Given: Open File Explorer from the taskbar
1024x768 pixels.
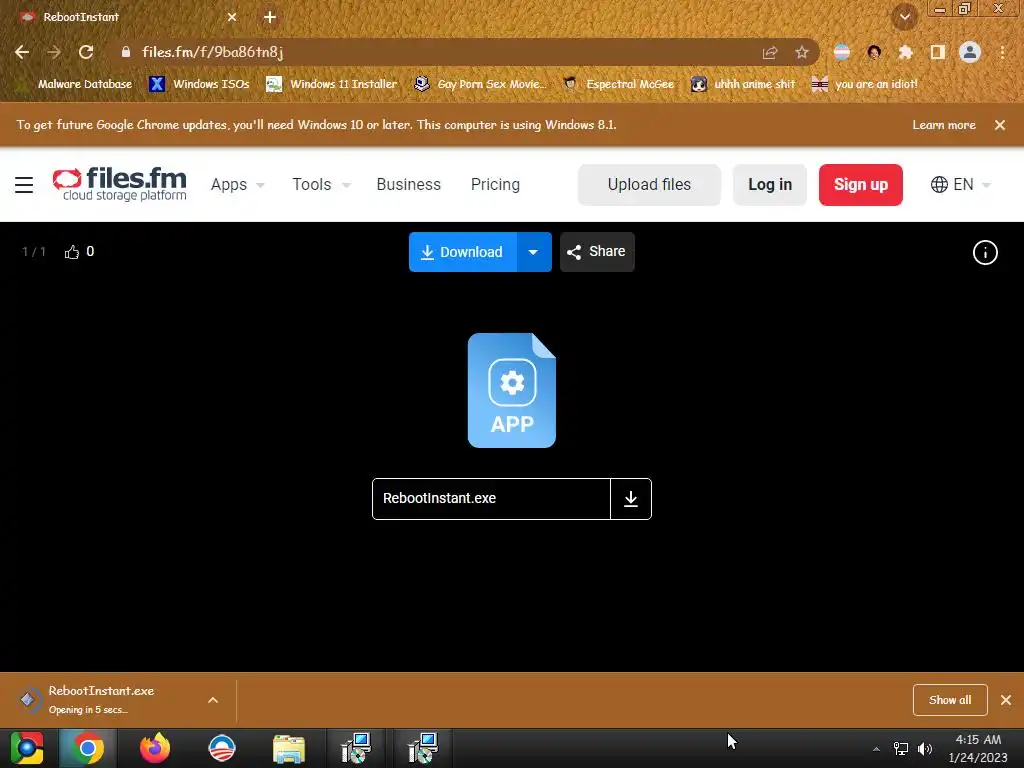Looking at the screenshot, I should click(x=289, y=748).
